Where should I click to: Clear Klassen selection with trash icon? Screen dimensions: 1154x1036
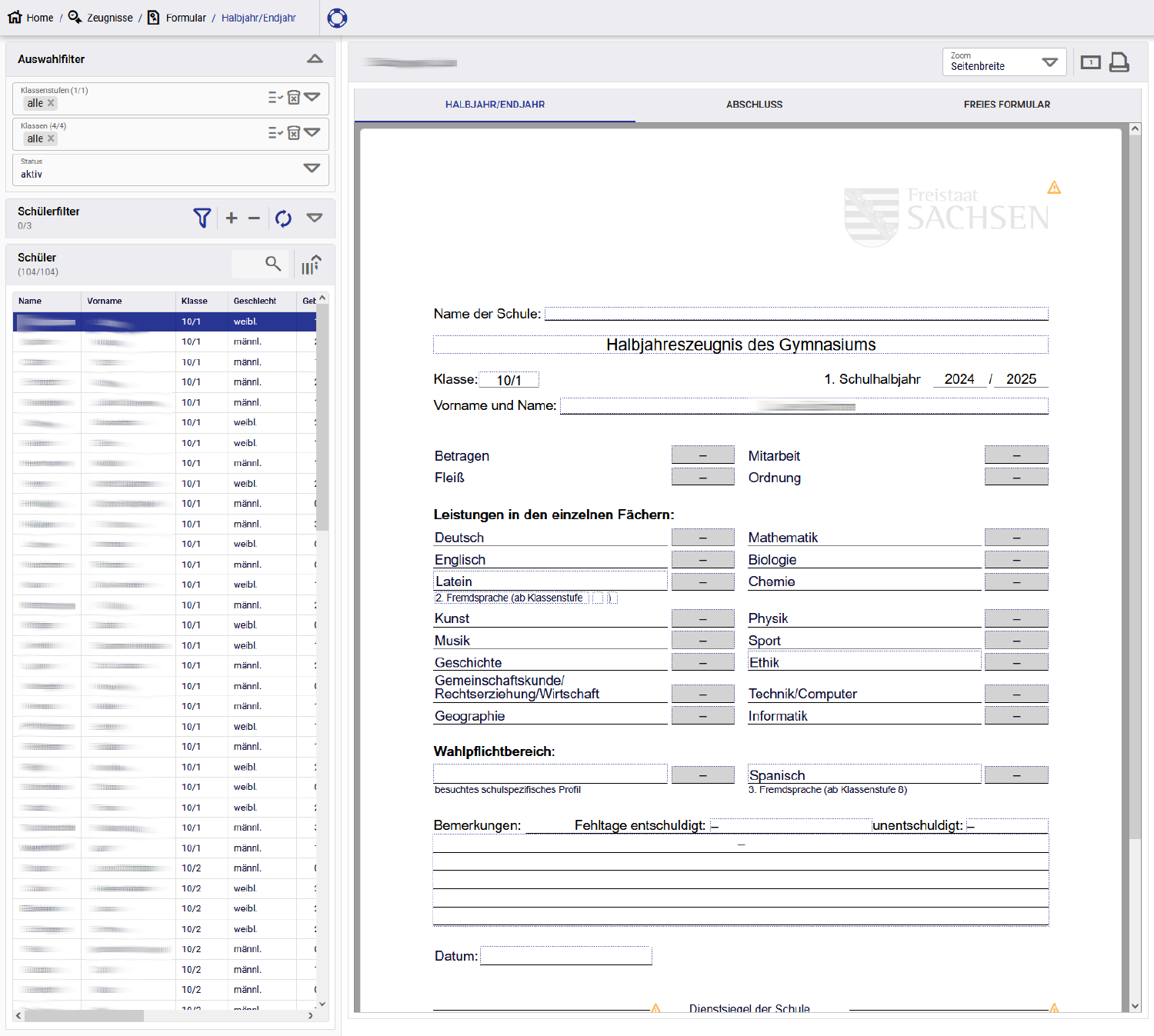click(294, 133)
